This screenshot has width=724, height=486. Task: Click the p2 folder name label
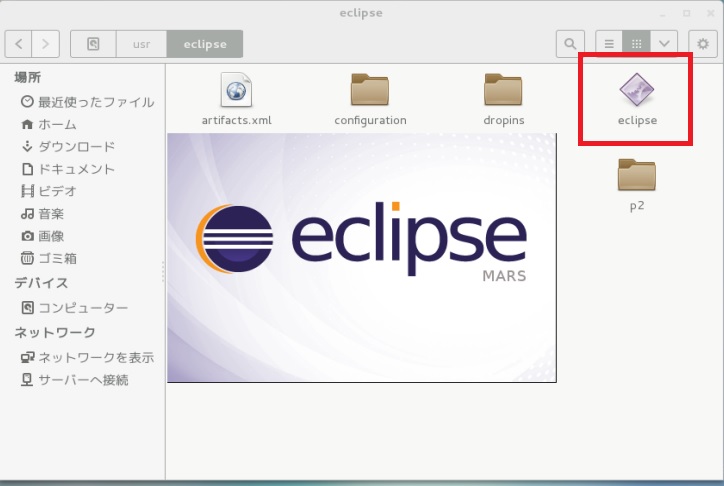637,206
